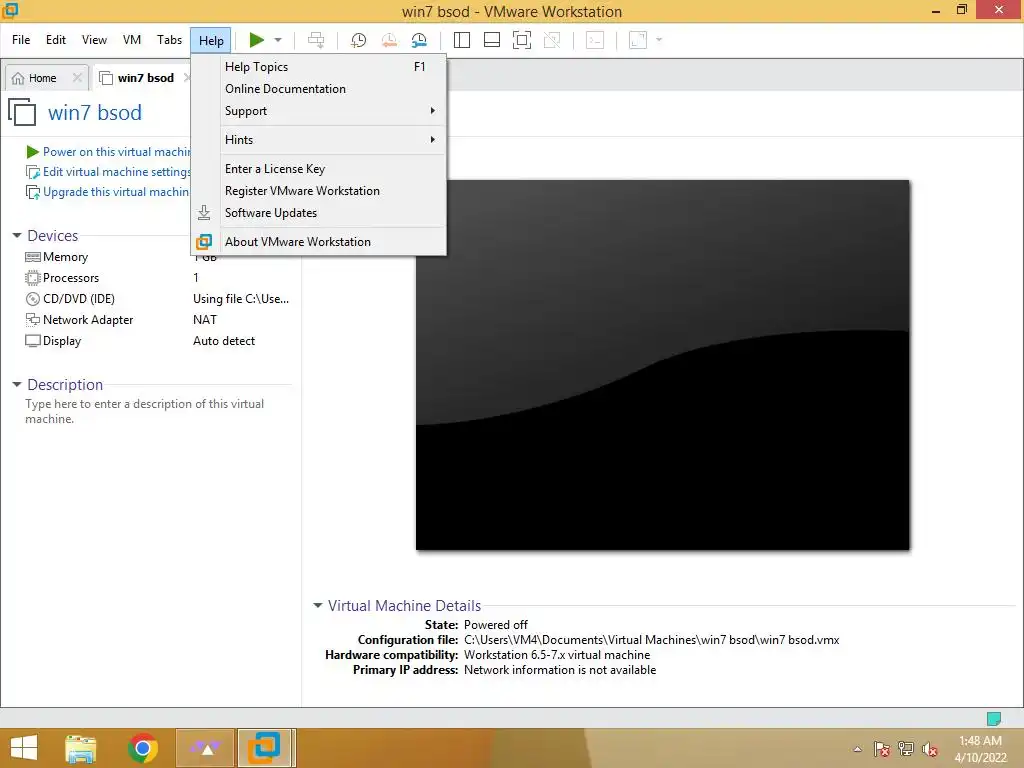Viewport: 1024px width, 768px height.
Task: Click the network tray icon
Action: [906, 749]
